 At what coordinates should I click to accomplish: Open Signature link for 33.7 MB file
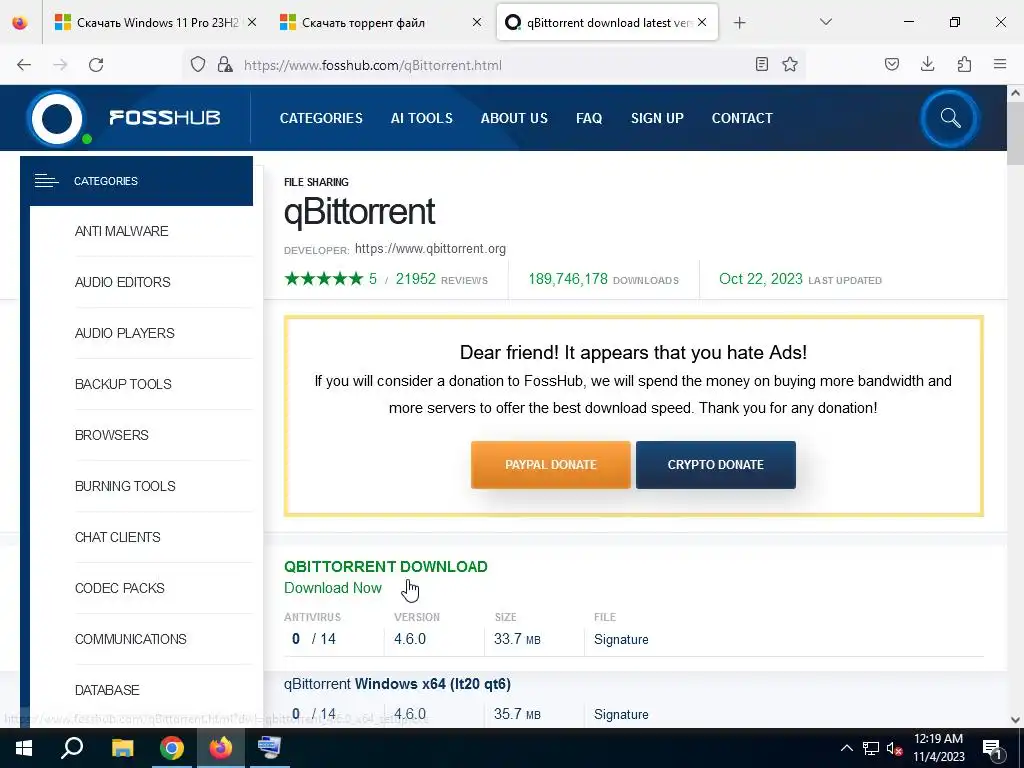click(621, 639)
